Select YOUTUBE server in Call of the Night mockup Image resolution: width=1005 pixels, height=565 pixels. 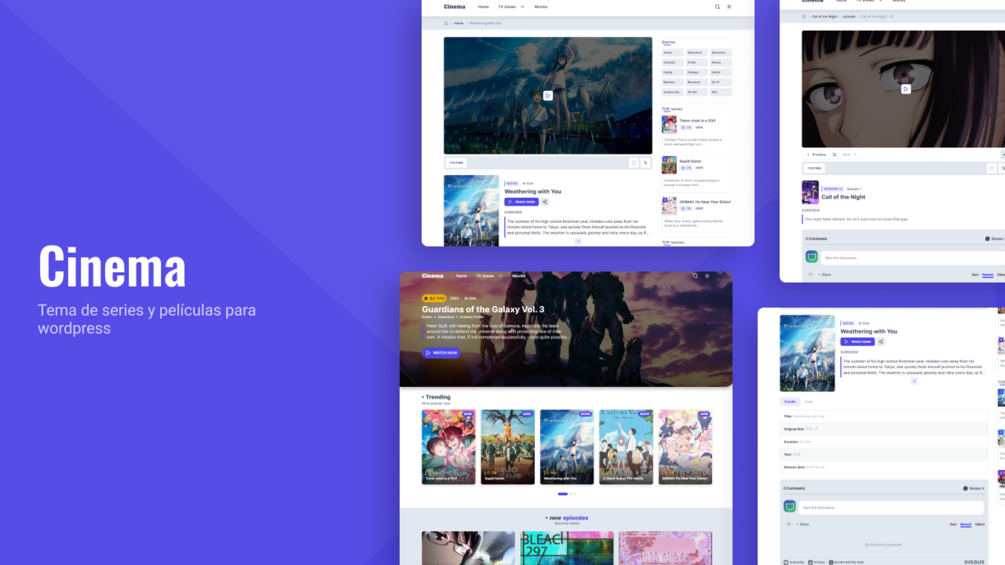coord(815,168)
